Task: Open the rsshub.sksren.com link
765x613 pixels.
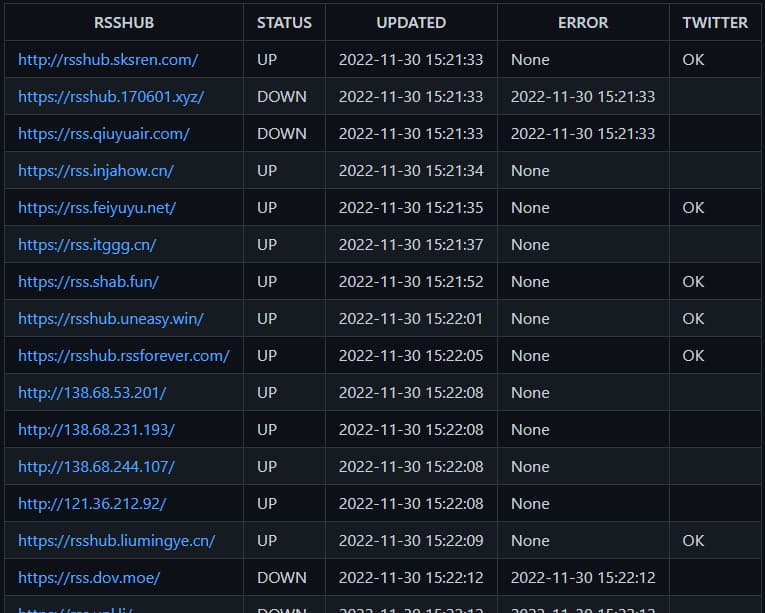Action: point(108,60)
